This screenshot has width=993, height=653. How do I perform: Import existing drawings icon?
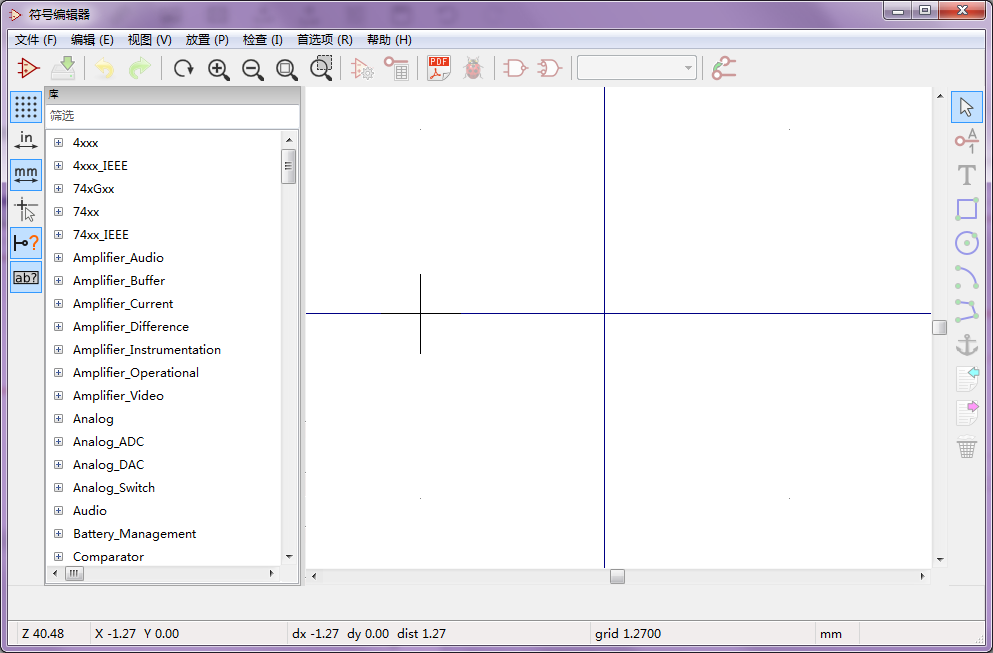pos(966,380)
